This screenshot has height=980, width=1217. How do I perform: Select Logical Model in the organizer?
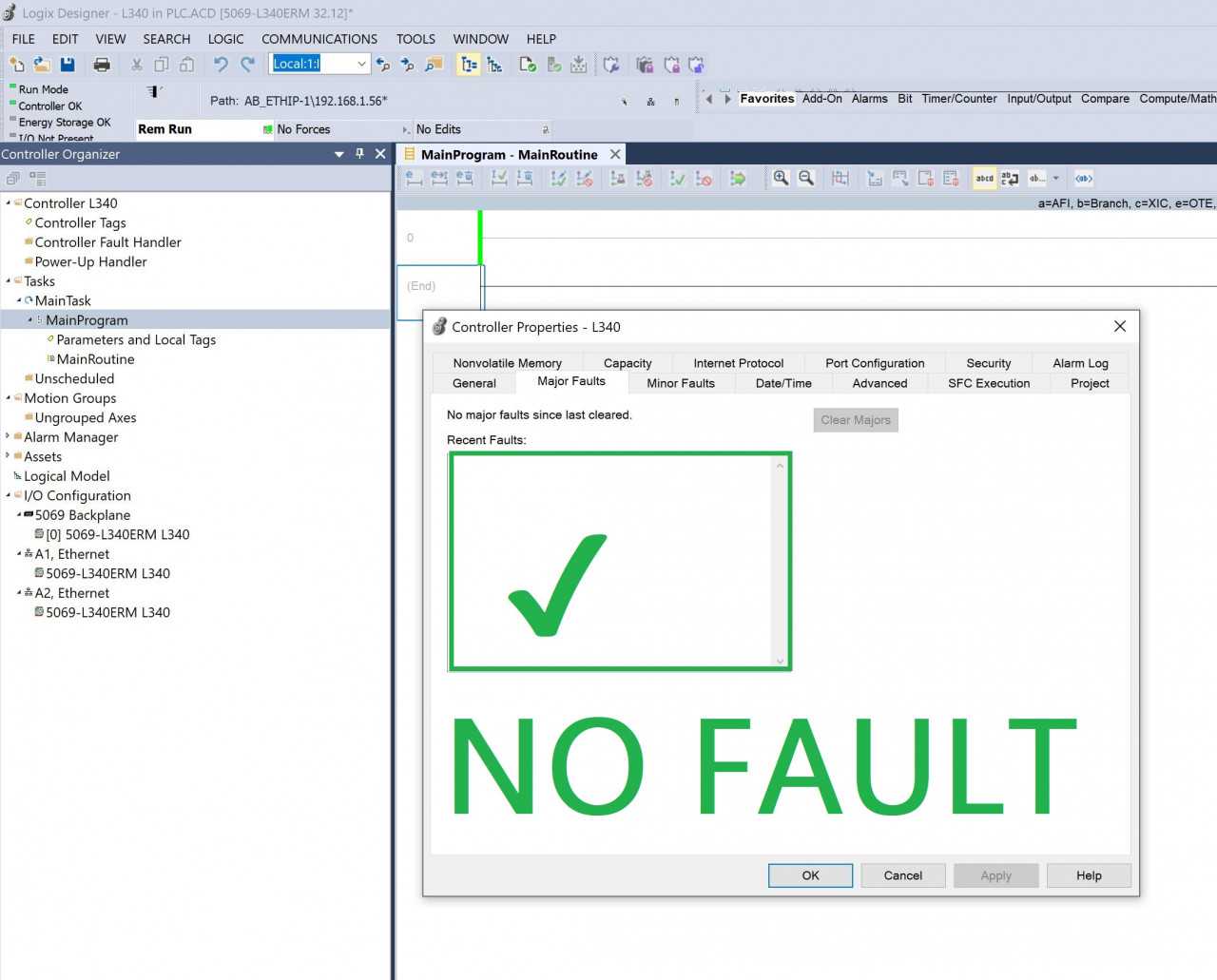(67, 476)
